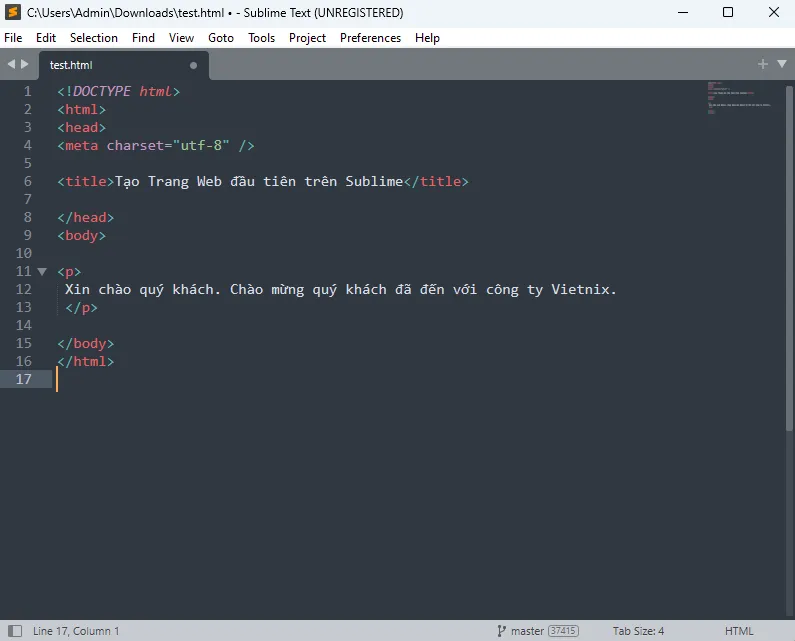Click the closing /p tag on line 13
The width and height of the screenshot is (795, 641).
[x=82, y=308]
